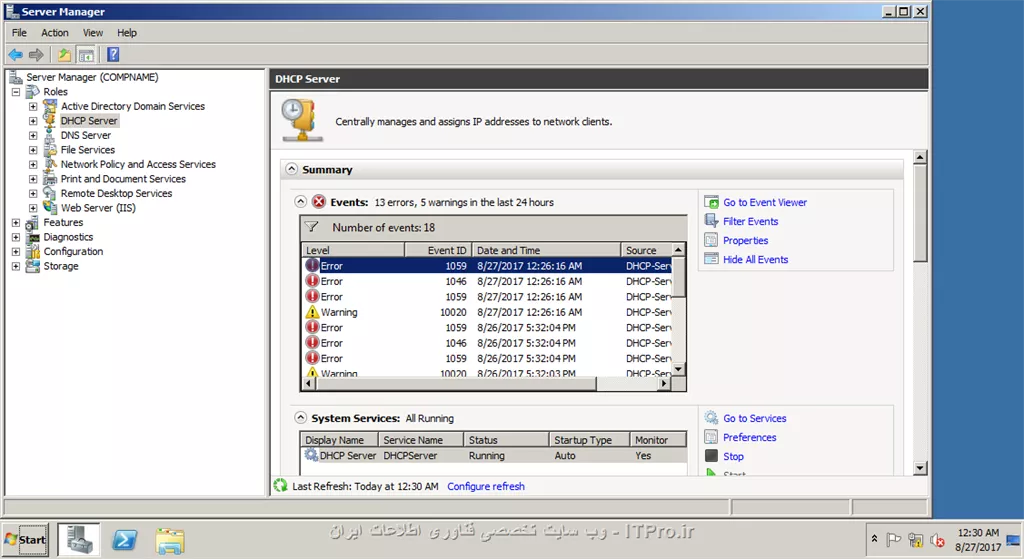Click the Filter Events icon
This screenshot has height=559, width=1024.
[x=711, y=221]
